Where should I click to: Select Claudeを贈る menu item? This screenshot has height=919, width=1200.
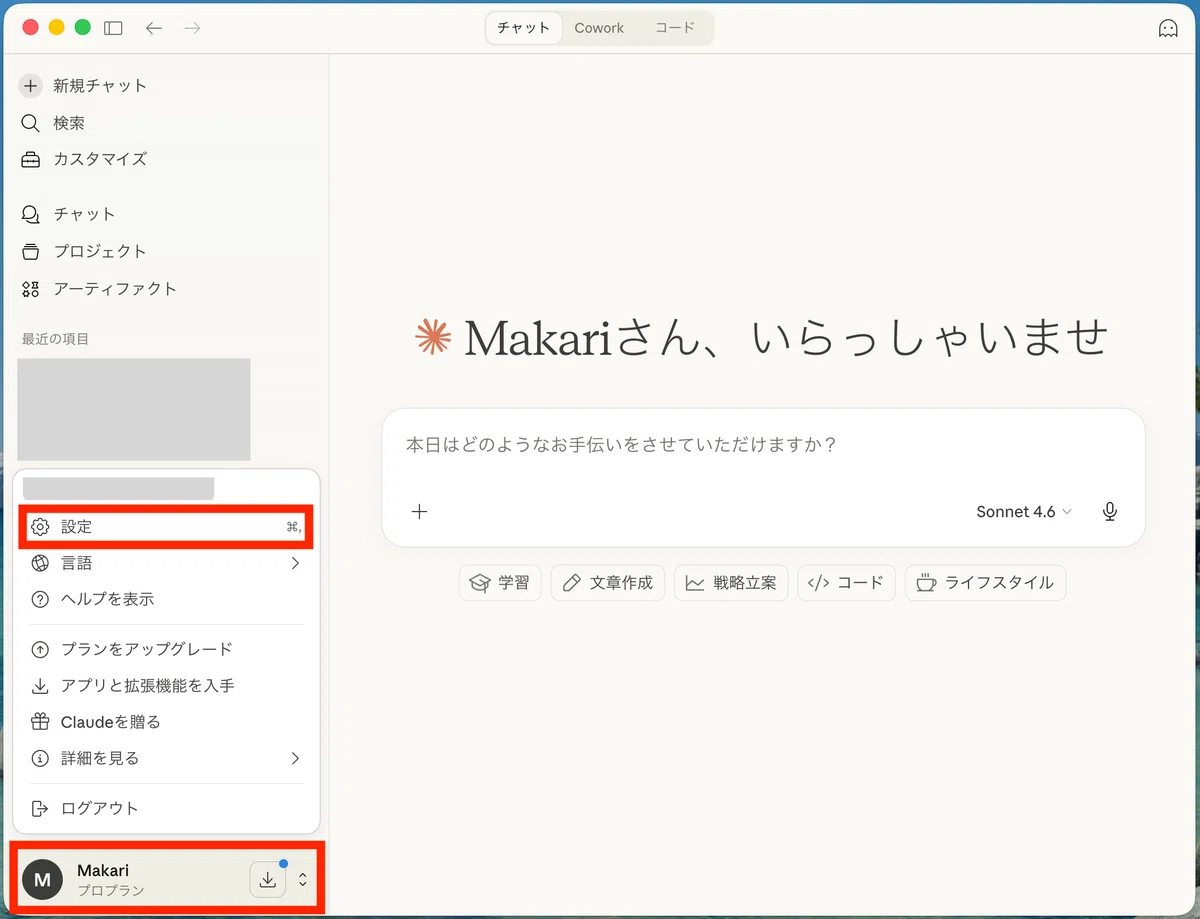[x=166, y=722]
